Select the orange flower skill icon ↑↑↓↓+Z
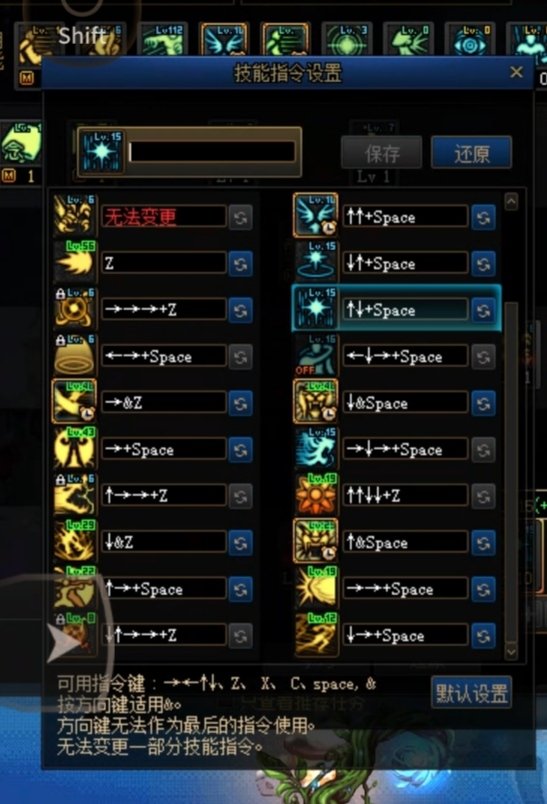 point(315,495)
